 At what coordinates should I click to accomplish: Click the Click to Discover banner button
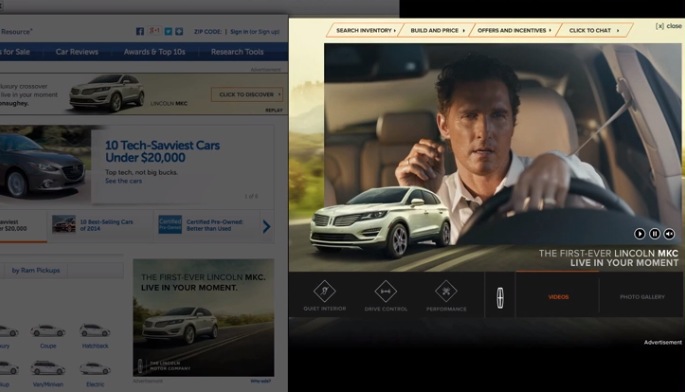(247, 94)
